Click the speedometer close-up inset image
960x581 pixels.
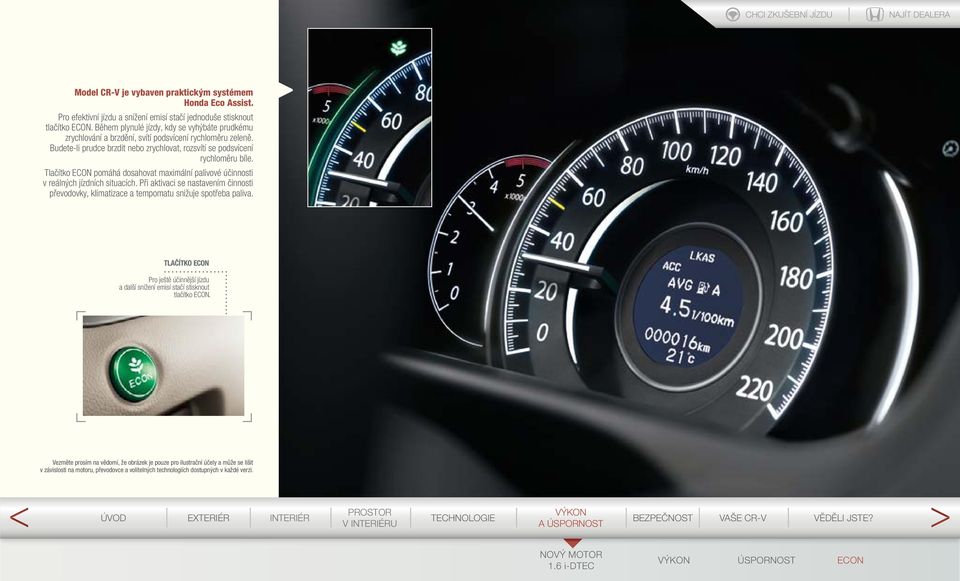click(370, 118)
